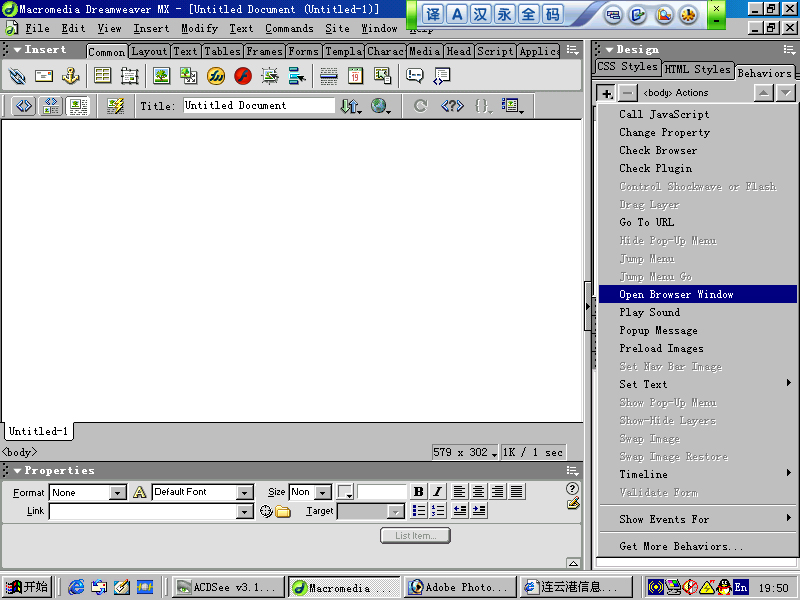Select Open Browser Window action
Viewport: 800px width, 600px height.
click(698, 294)
